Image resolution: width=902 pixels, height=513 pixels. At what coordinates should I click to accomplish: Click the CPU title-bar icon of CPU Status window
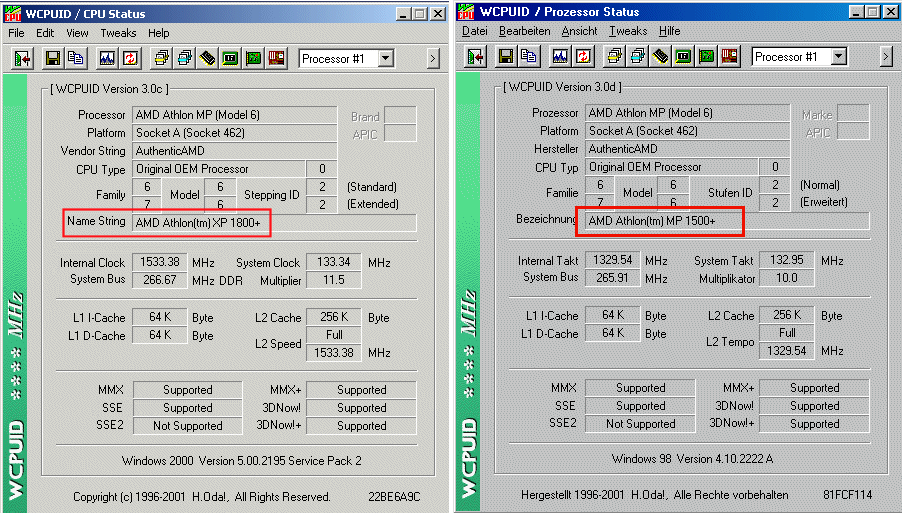(12, 13)
